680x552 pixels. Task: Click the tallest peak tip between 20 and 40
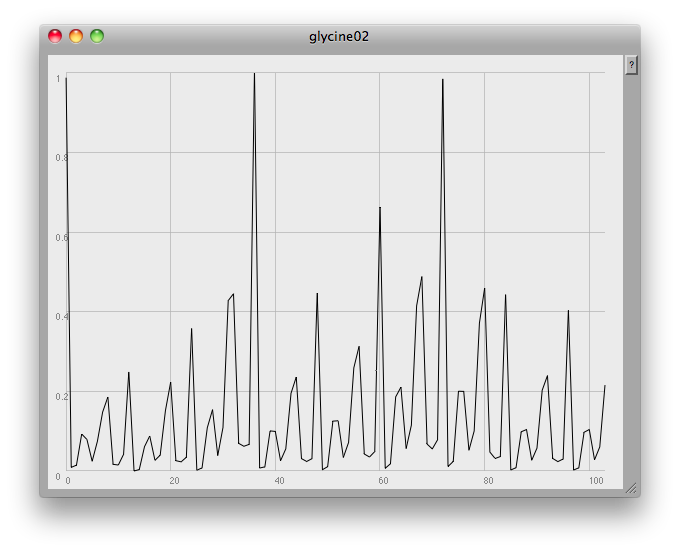(254, 73)
